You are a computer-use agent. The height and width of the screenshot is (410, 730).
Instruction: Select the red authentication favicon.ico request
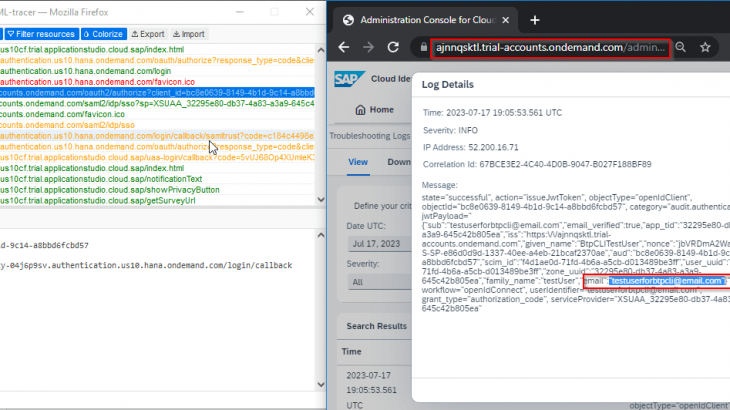(157, 82)
